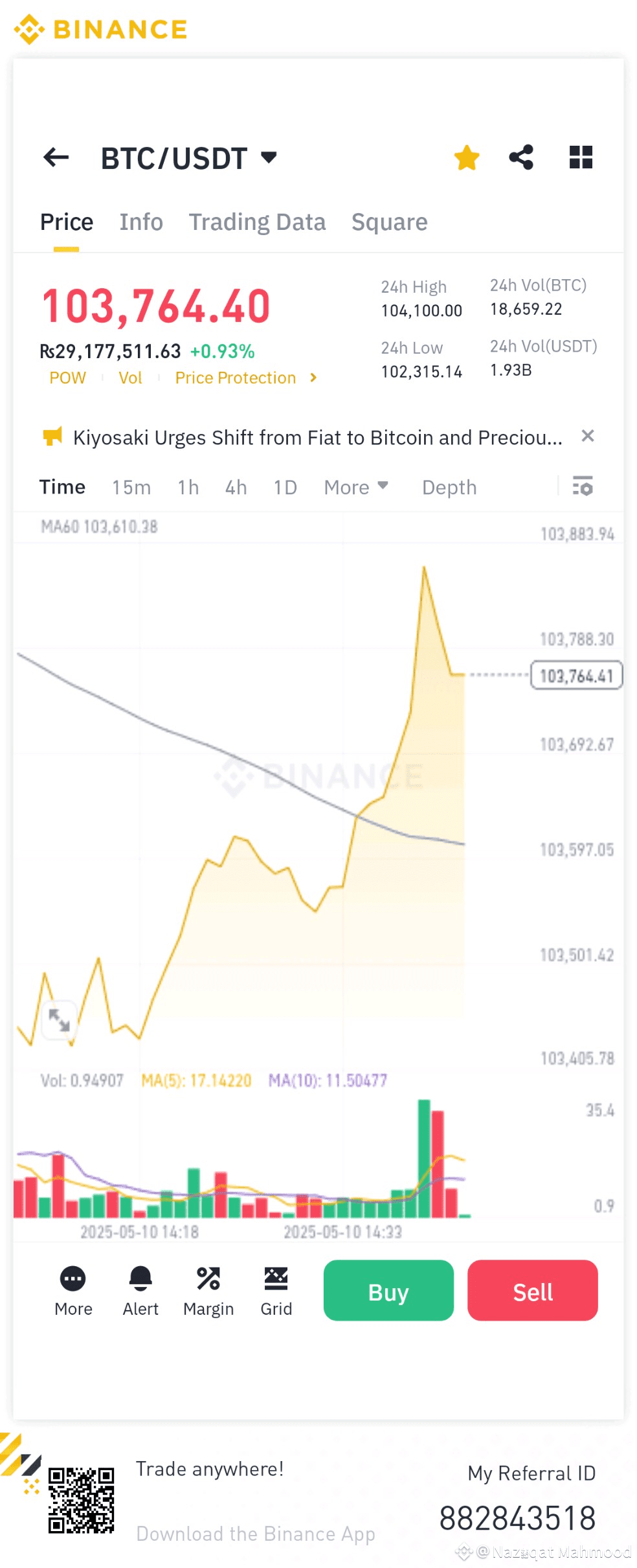Set a price Alert with bell icon
This screenshot has width=637, height=1568.
click(x=140, y=1279)
